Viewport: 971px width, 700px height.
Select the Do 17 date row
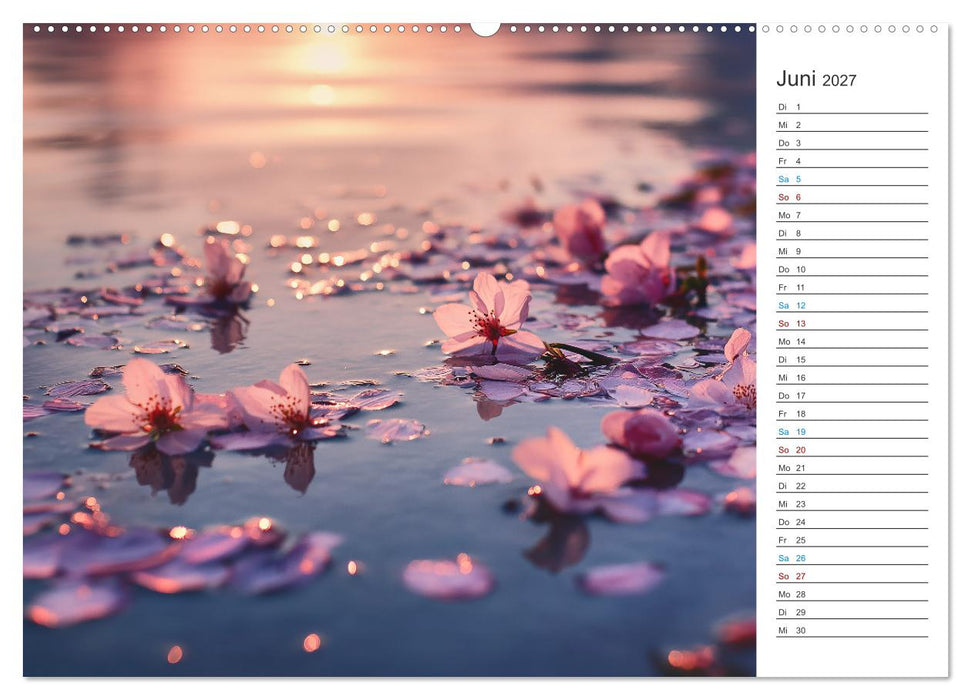(x=852, y=395)
